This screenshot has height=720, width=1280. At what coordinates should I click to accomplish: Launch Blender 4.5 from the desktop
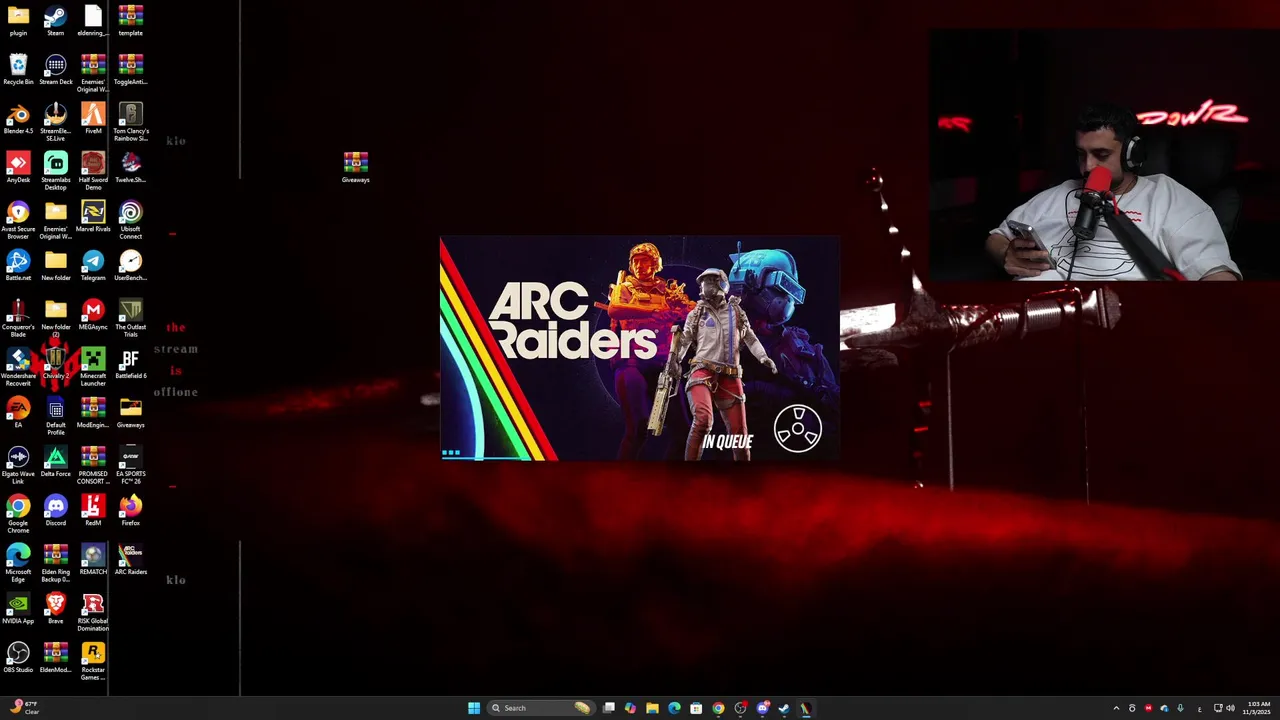pos(18,118)
